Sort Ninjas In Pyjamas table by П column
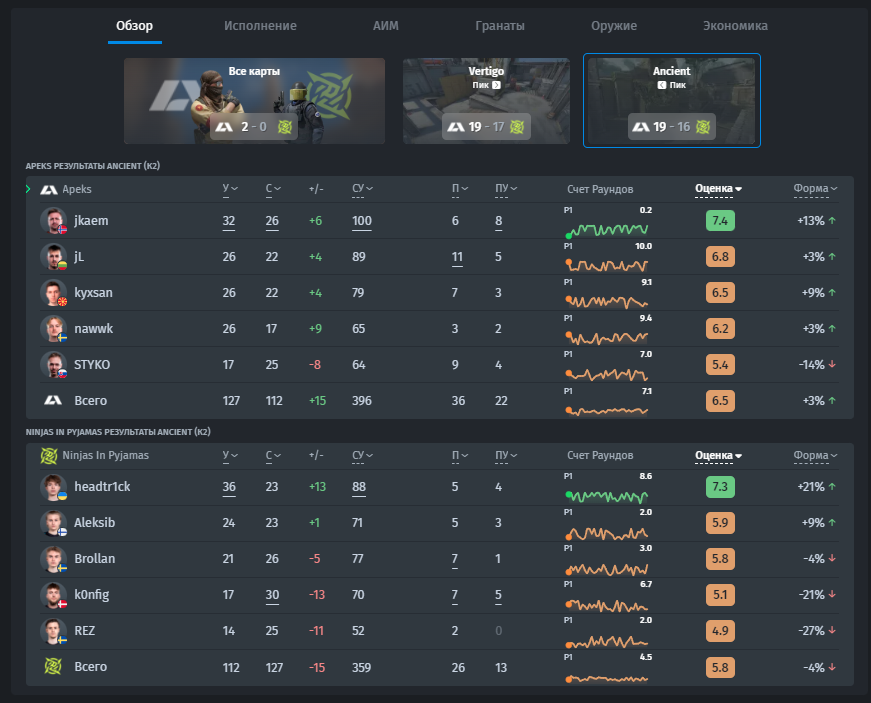The image size is (871, 703). tap(459, 456)
